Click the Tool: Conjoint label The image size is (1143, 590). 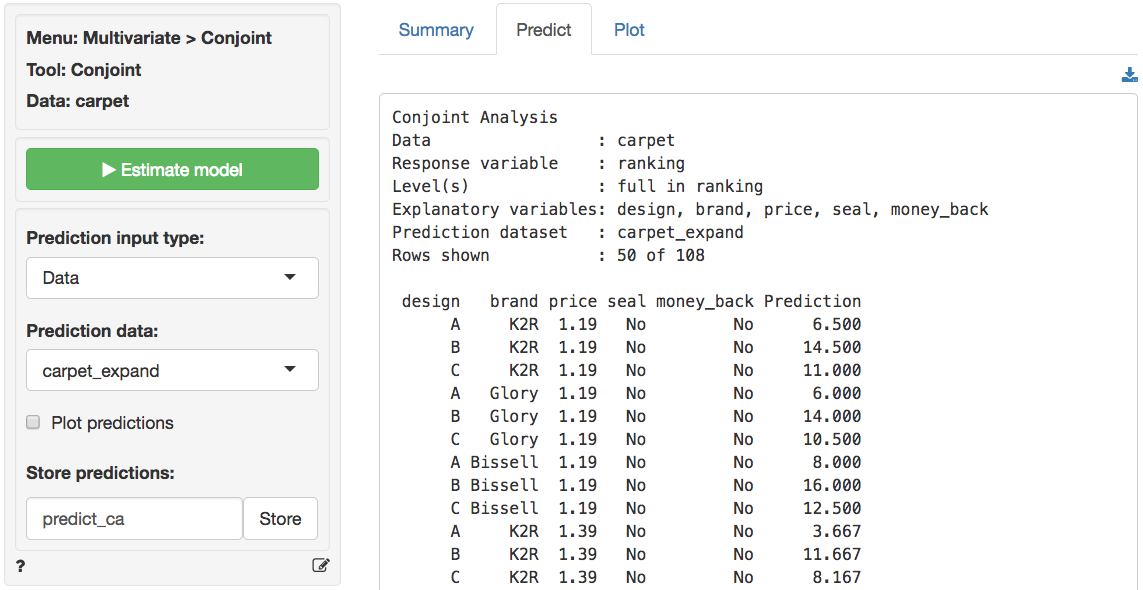(84, 70)
